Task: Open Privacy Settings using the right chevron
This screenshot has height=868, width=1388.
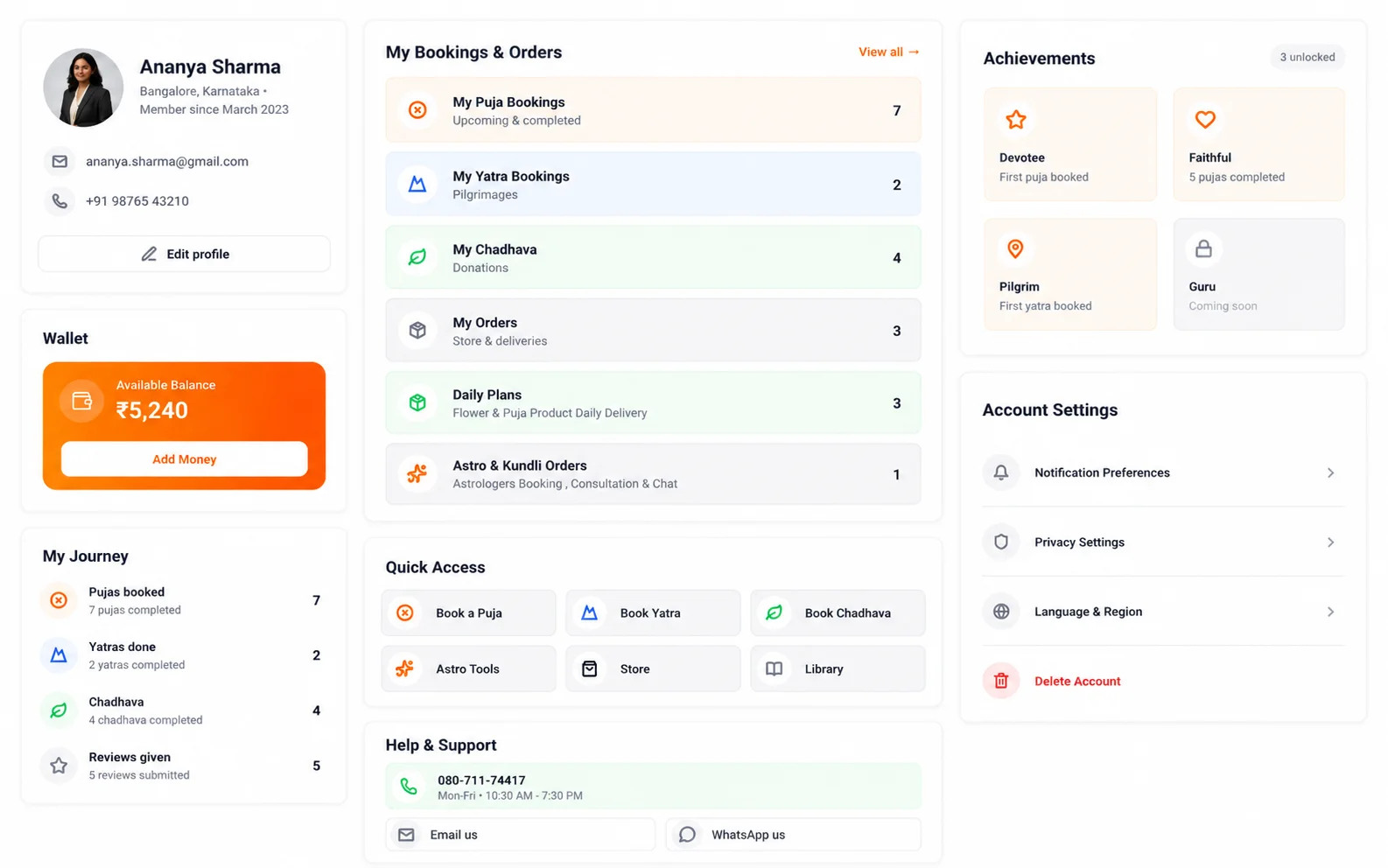Action: (1330, 542)
